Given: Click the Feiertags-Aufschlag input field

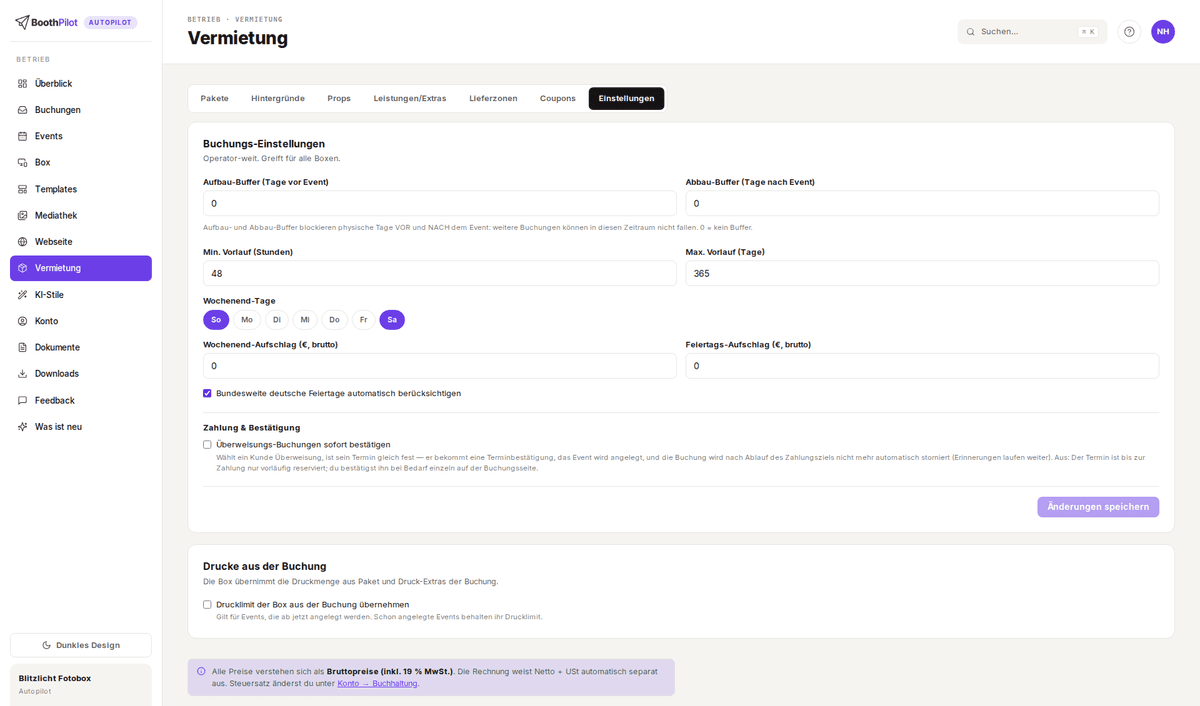Looking at the screenshot, I should point(922,366).
